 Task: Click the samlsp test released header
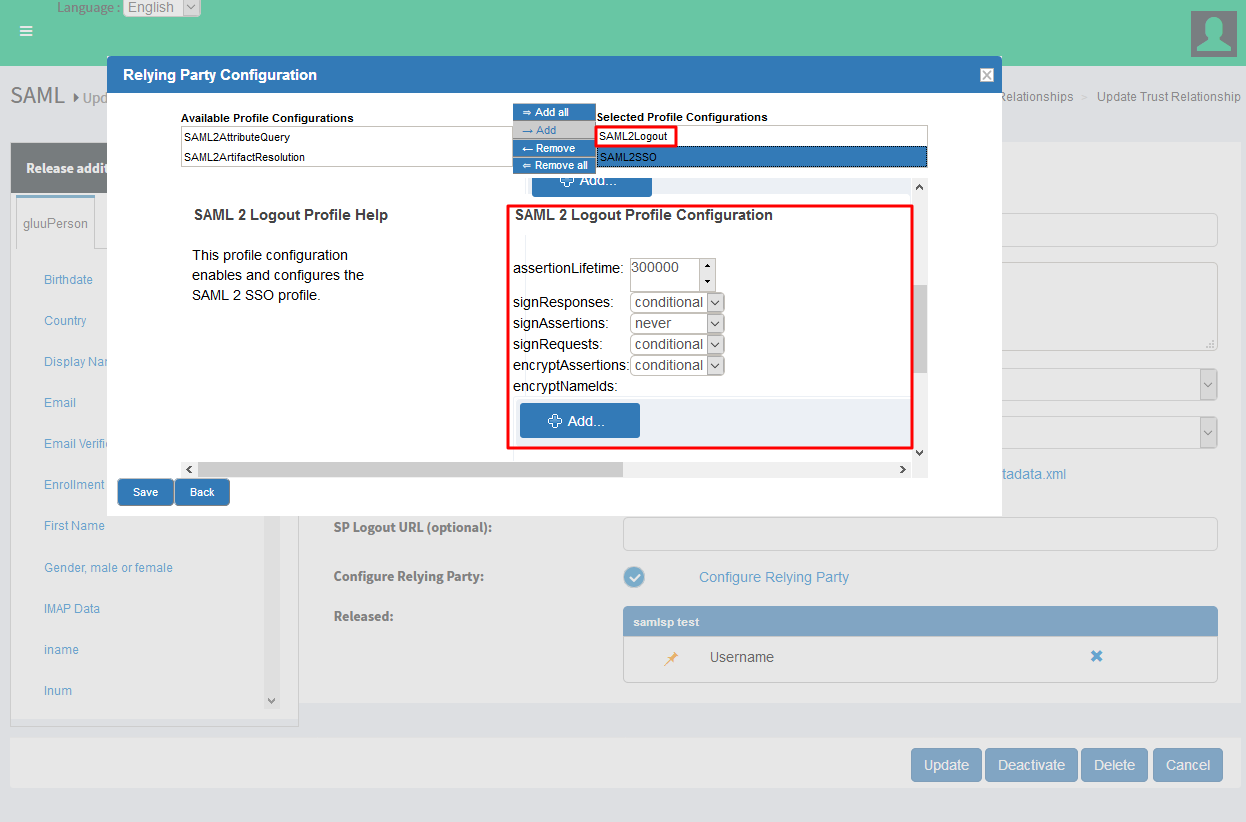[x=920, y=622]
